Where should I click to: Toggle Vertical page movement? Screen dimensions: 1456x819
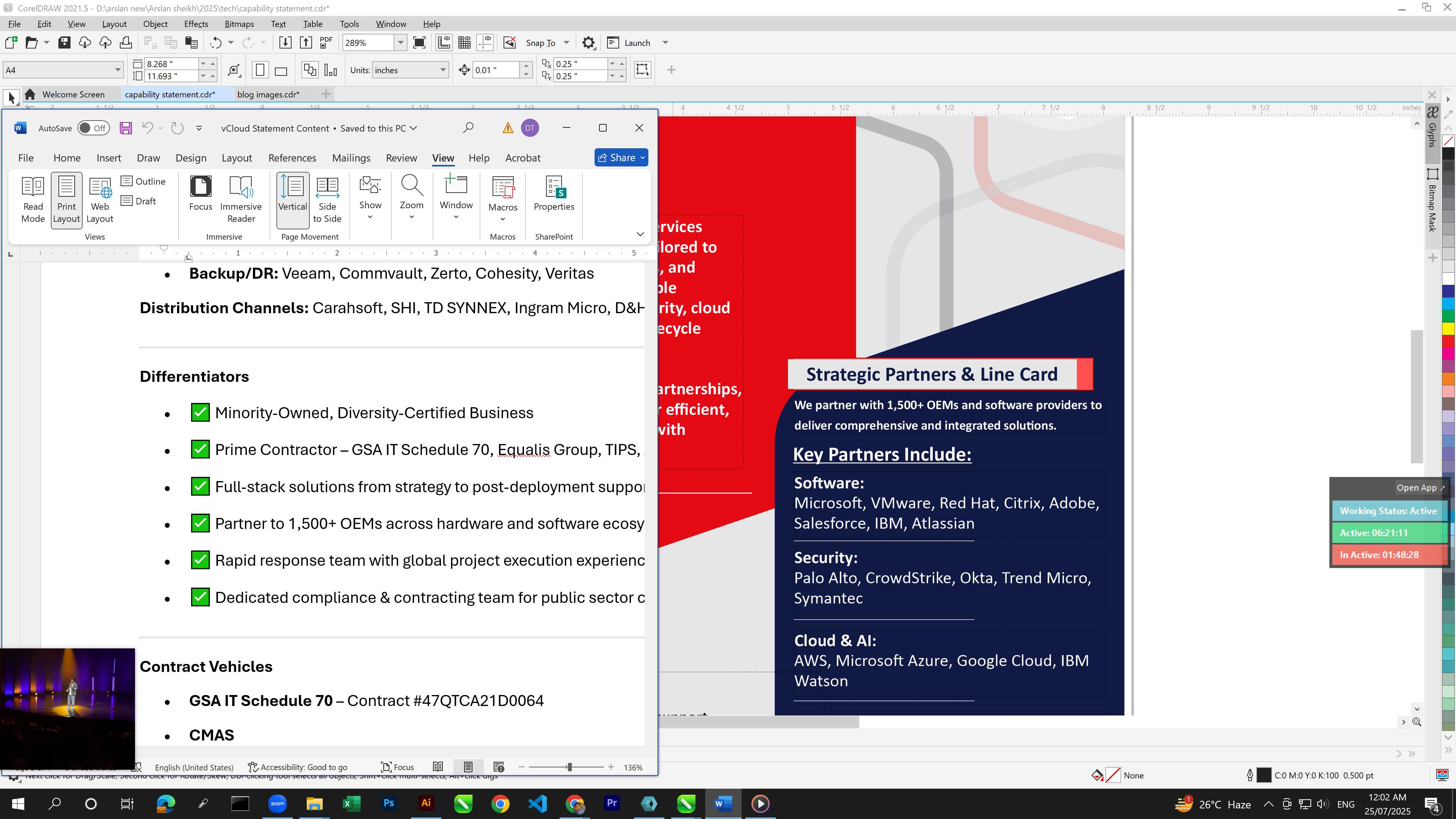coord(293,199)
